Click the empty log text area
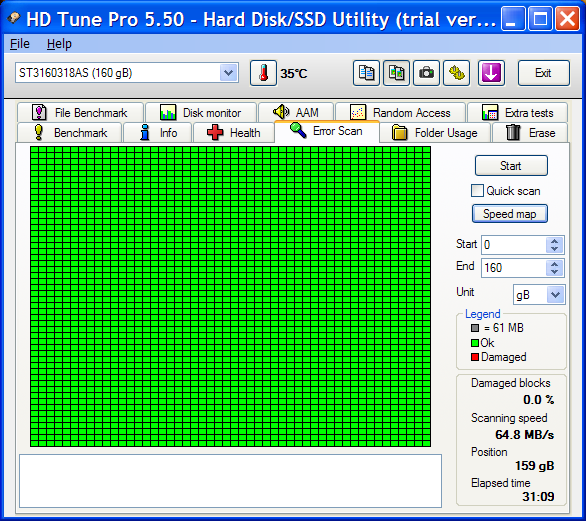Image resolution: width=586 pixels, height=521 pixels. pyautogui.click(x=230, y=481)
